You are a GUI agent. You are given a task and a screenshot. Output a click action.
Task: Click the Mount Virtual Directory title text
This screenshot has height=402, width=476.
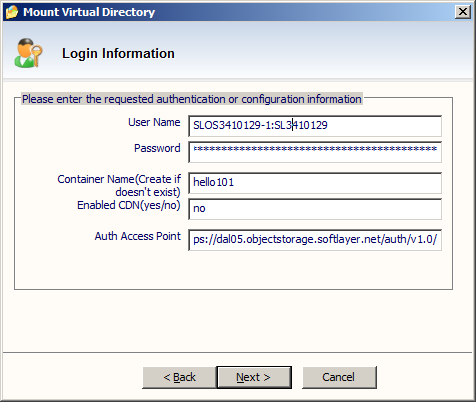coord(89,12)
